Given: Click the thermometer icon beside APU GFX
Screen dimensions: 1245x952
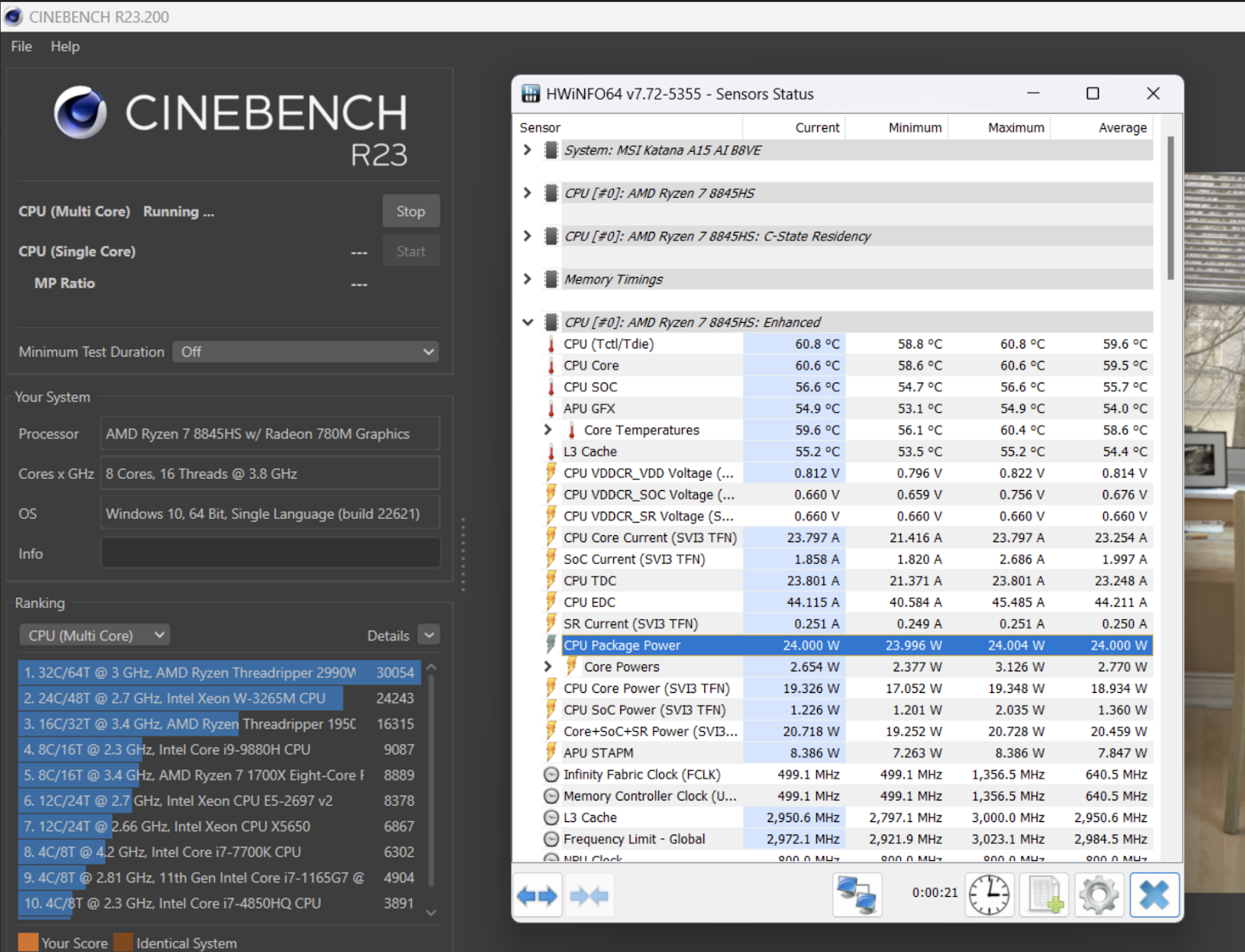Looking at the screenshot, I should tap(551, 409).
